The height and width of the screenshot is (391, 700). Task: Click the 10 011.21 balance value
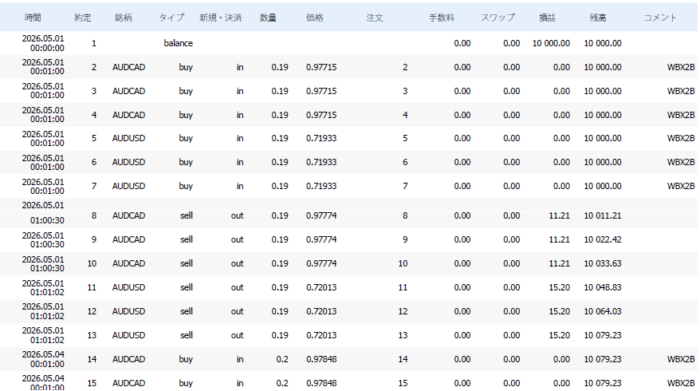click(603, 216)
